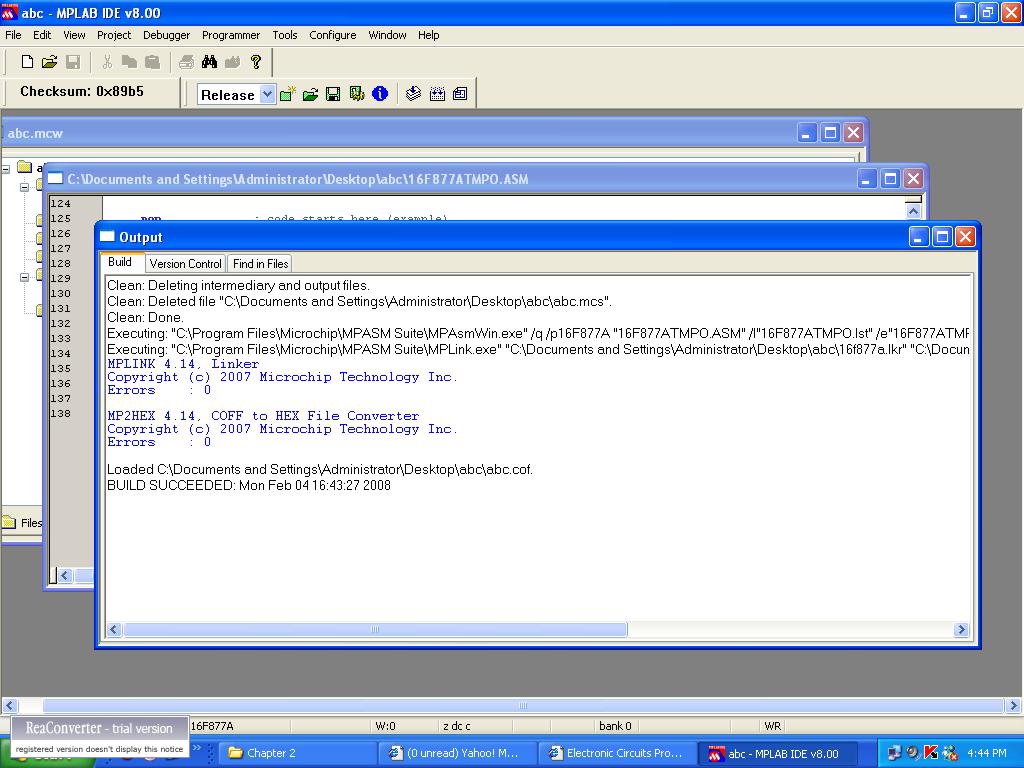Click the Kaspersky red K tray icon
Viewport: 1024px width, 768px height.
(x=931, y=753)
